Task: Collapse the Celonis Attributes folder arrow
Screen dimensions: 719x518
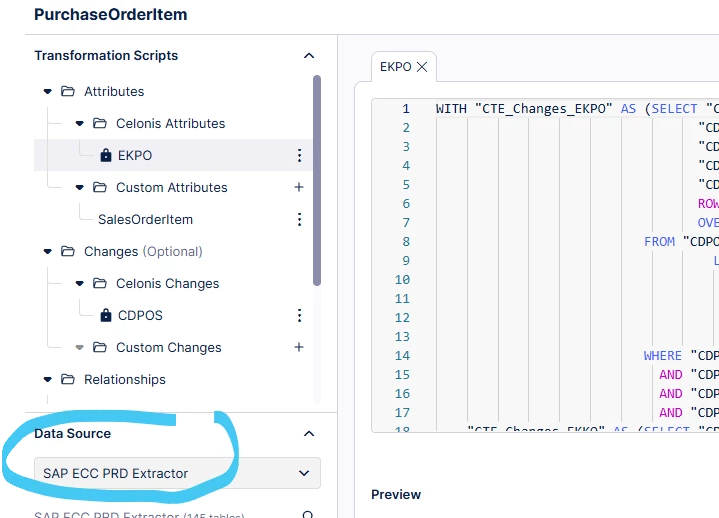Action: pos(80,123)
